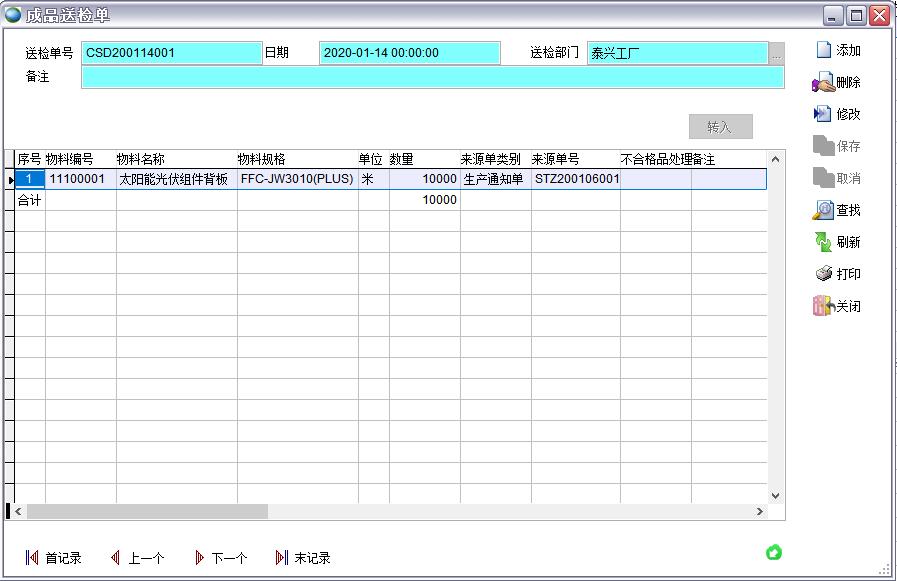Screen dimensions: 897x581
Task: Jump to last record (末记录)
Action: click(282, 558)
